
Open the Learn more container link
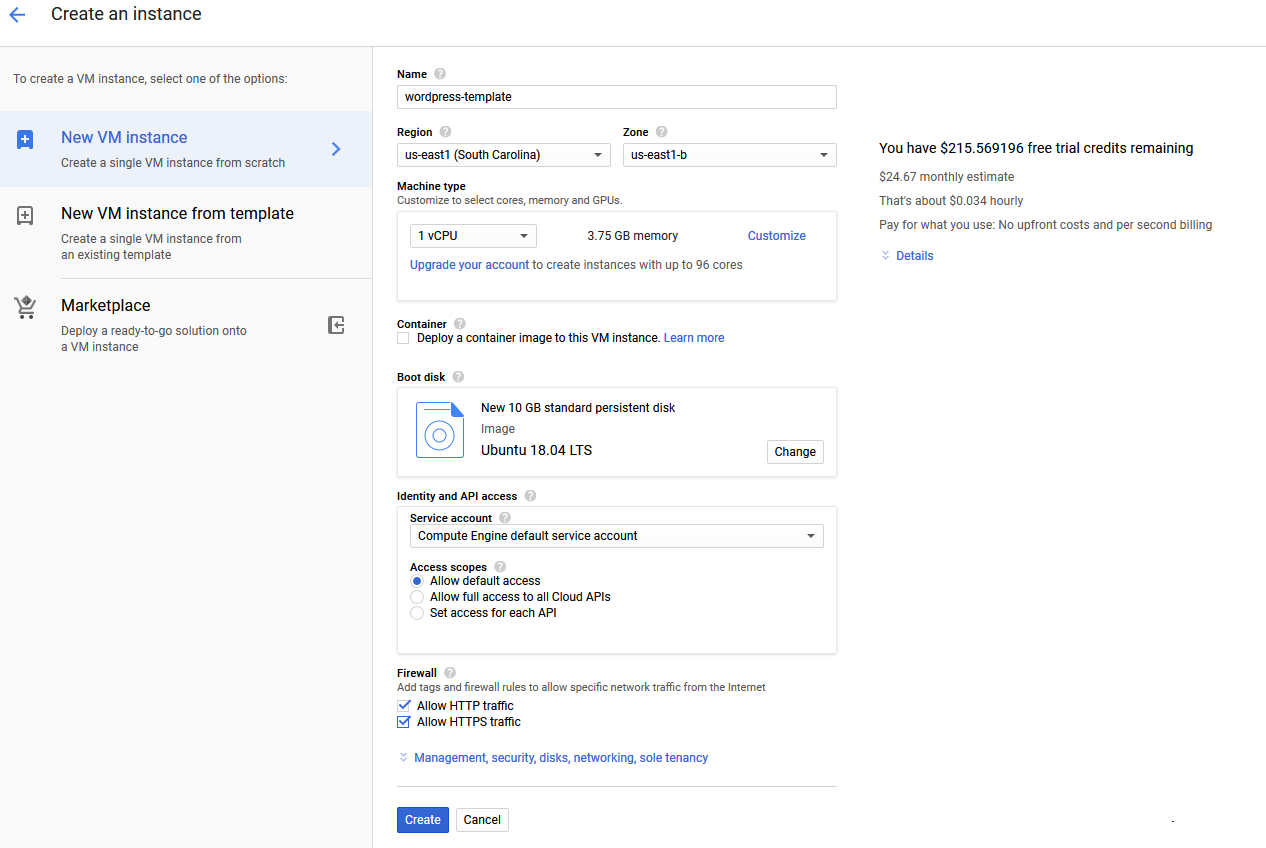[x=694, y=338]
